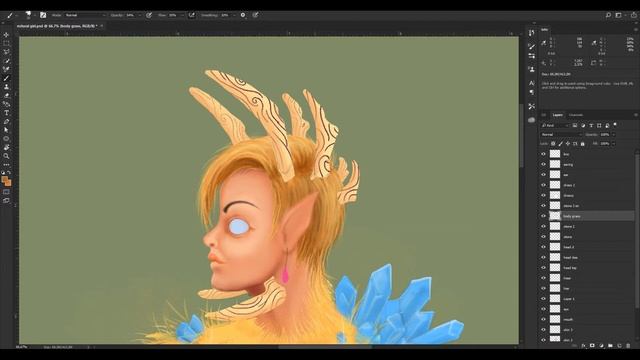Toggle pressure for opacity icon
This screenshot has height=360, width=640.
point(149,15)
